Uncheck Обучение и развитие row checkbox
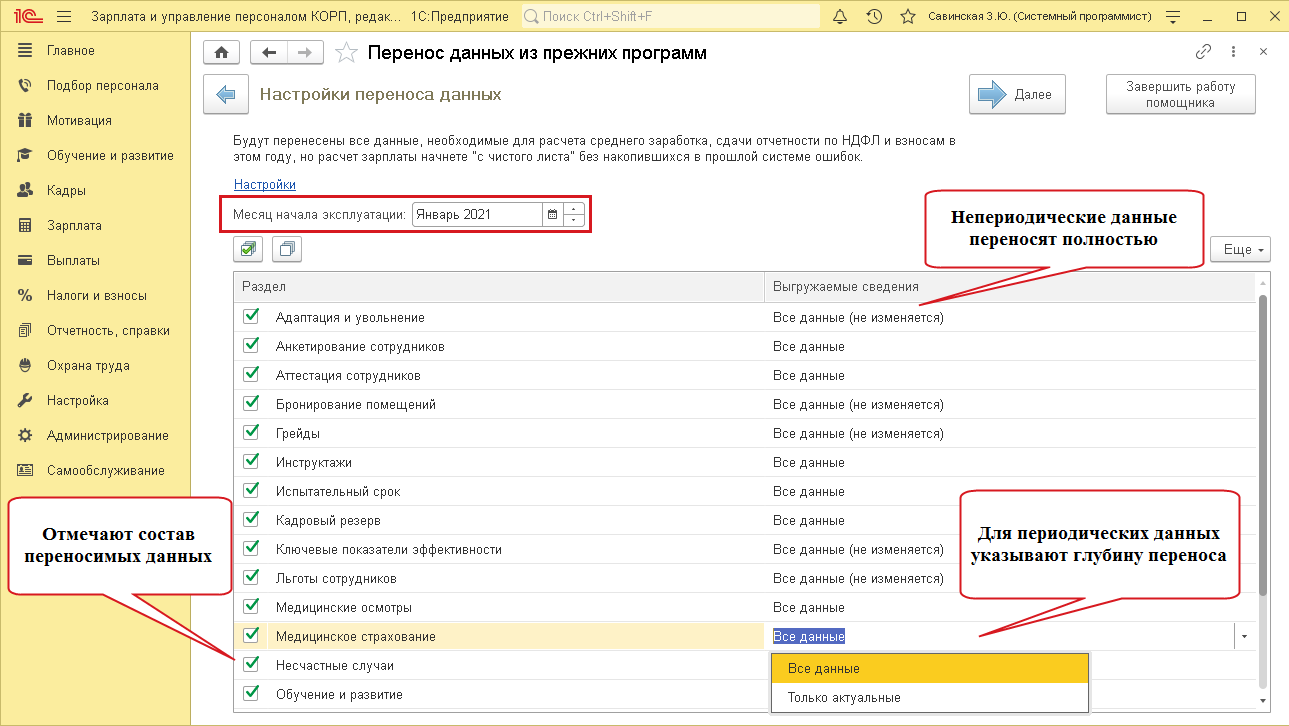Image resolution: width=1289 pixels, height=726 pixels. 252,693
